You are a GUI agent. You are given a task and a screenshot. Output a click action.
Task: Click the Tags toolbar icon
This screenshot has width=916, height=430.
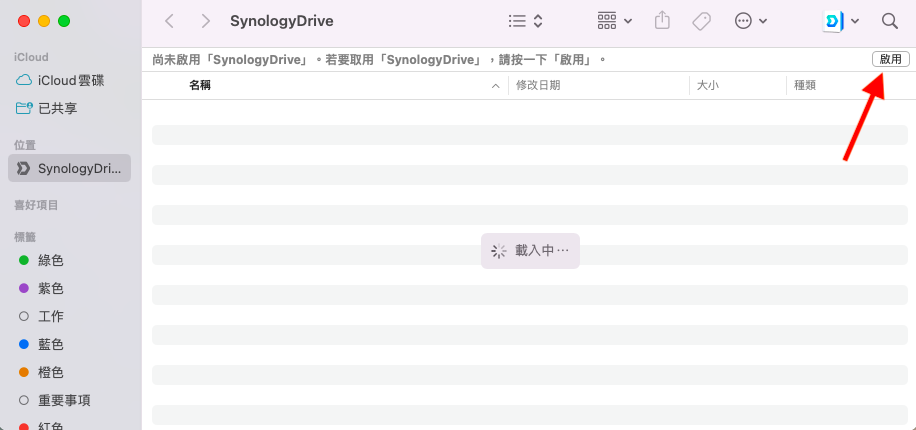click(702, 21)
